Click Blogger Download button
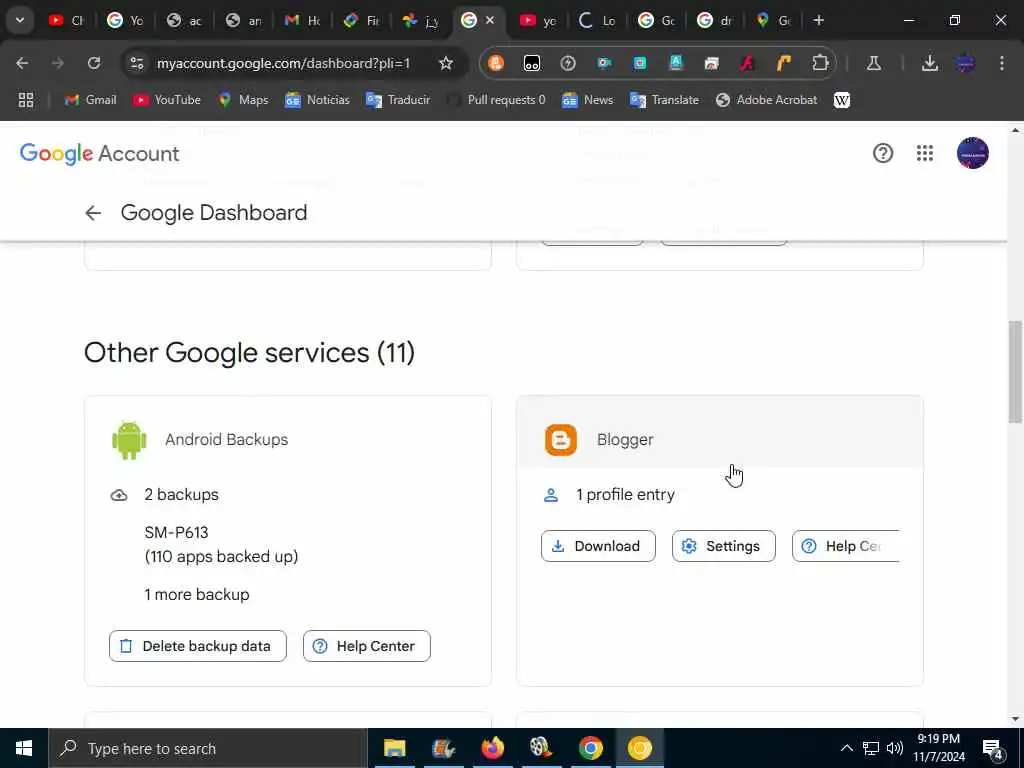Viewport: 1024px width, 768px height. pos(598,546)
